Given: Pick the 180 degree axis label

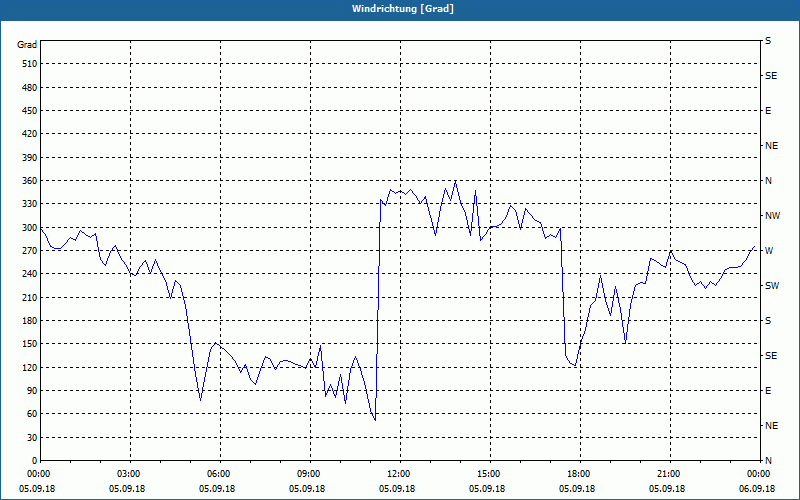Looking at the screenshot, I should click(x=29, y=321).
